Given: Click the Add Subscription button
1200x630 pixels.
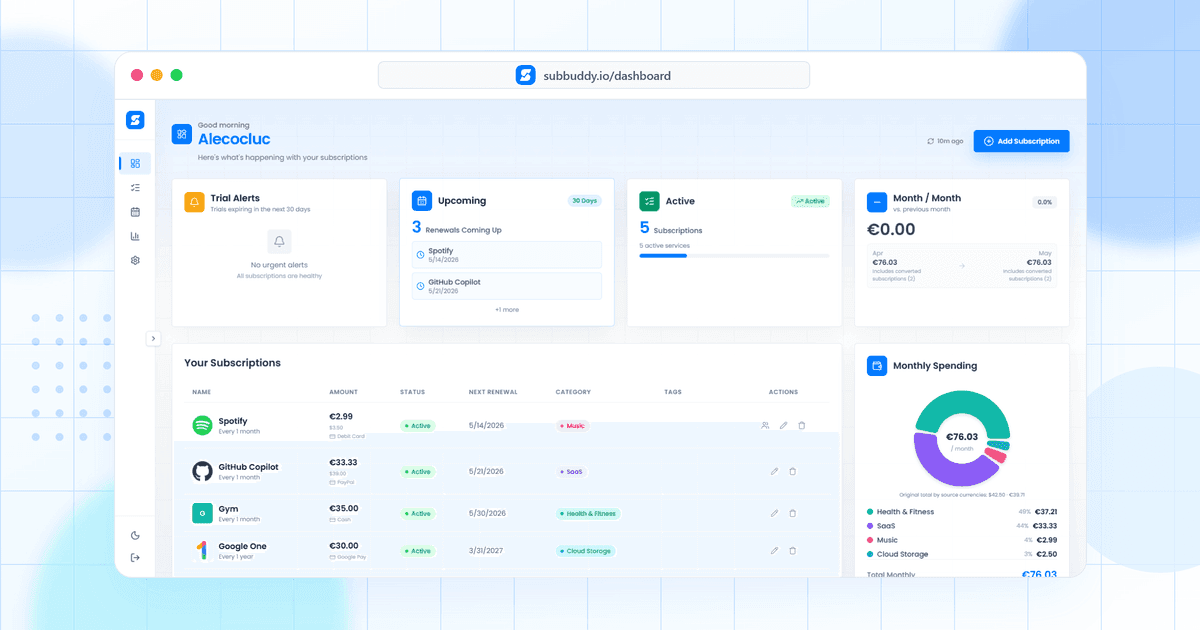Looking at the screenshot, I should point(1022,141).
